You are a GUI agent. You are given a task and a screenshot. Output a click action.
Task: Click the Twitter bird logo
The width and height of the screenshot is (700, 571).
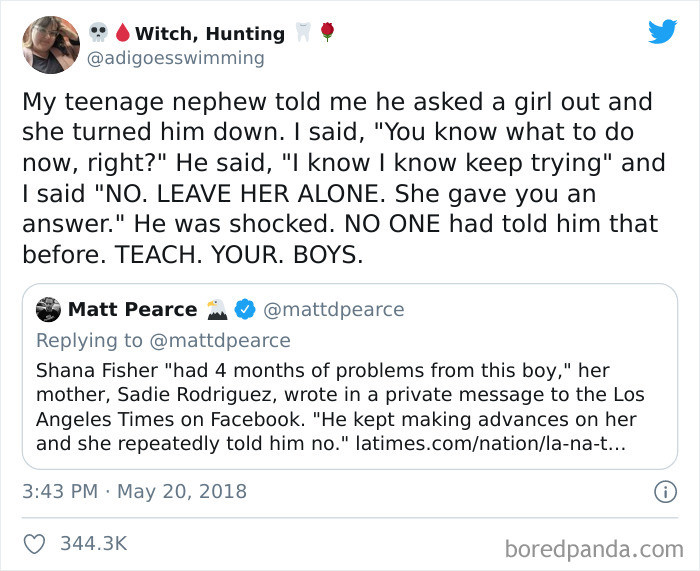(662, 31)
